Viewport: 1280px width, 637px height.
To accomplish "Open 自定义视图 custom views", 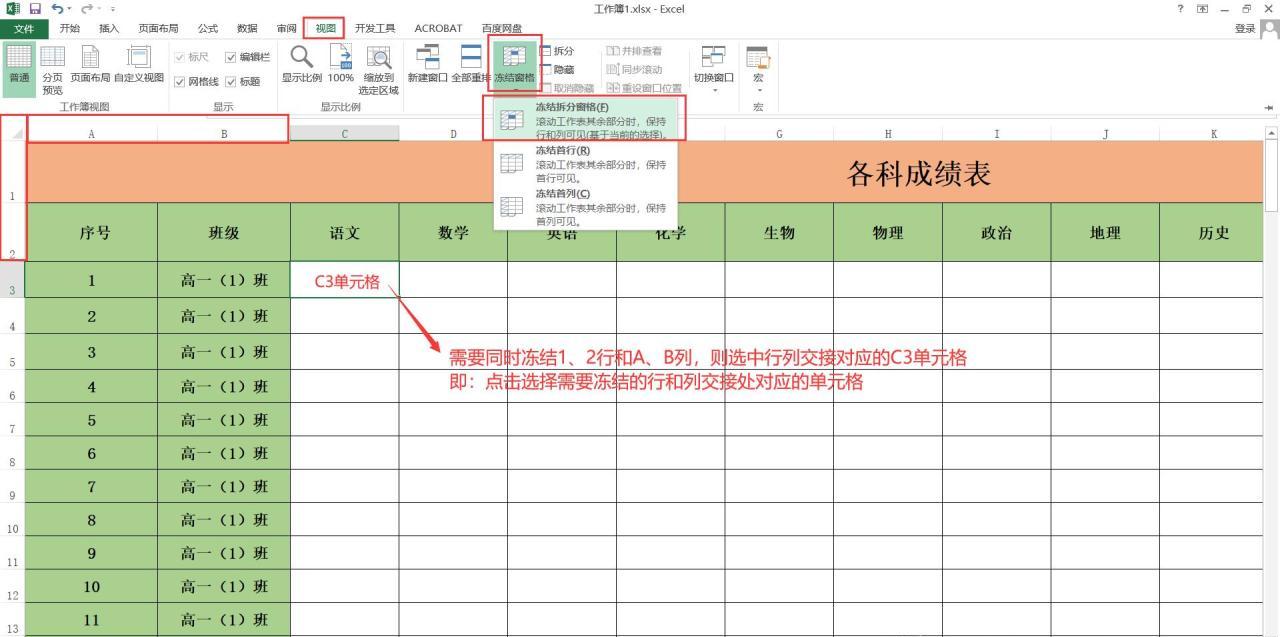I will tap(139, 65).
